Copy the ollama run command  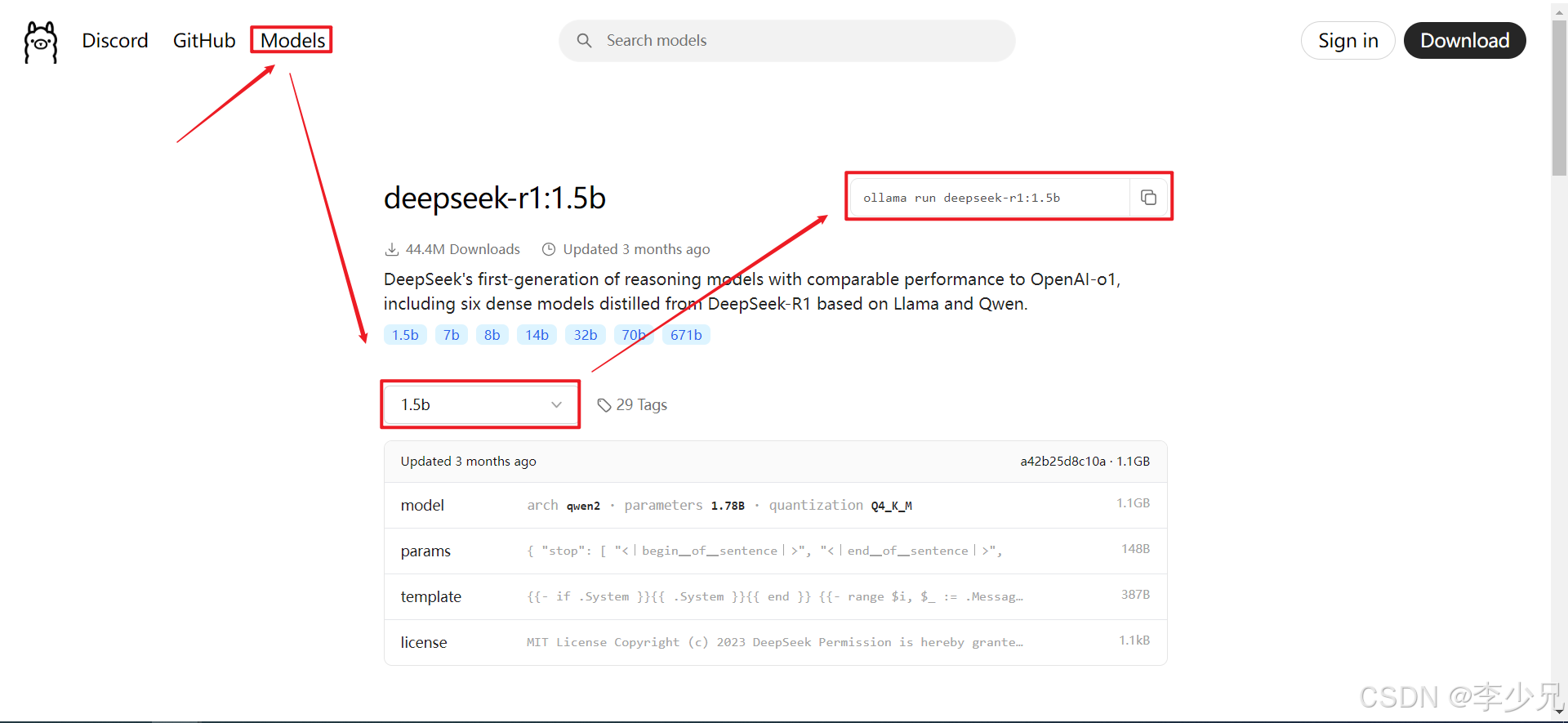point(1148,198)
